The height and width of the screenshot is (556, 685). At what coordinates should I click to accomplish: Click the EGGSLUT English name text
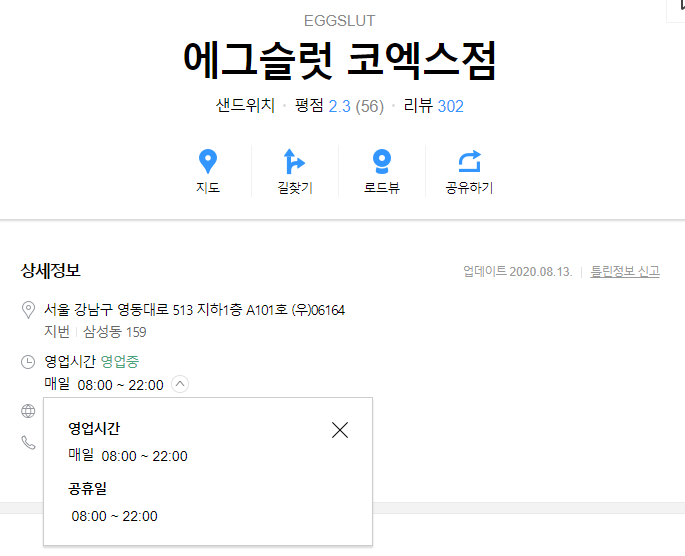click(339, 21)
